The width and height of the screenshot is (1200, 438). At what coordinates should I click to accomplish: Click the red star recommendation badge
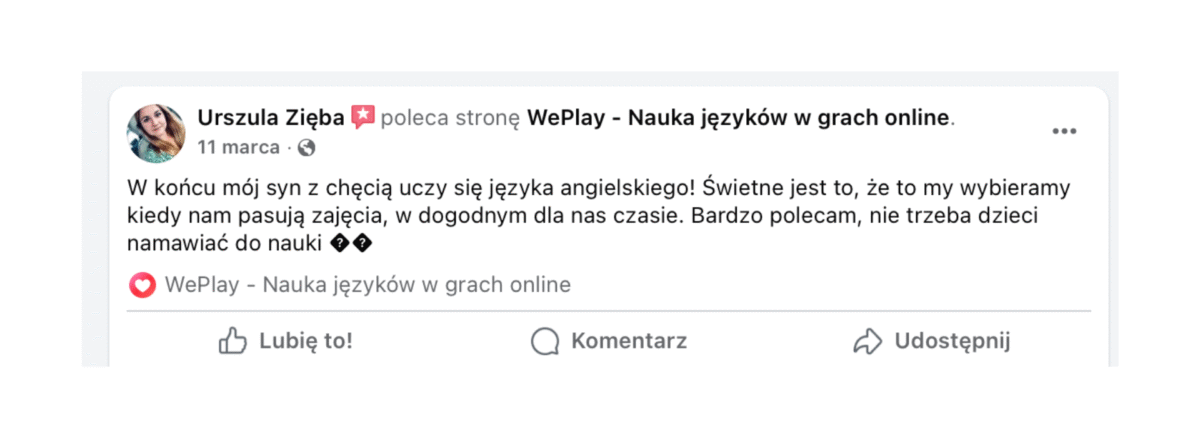[x=363, y=117]
